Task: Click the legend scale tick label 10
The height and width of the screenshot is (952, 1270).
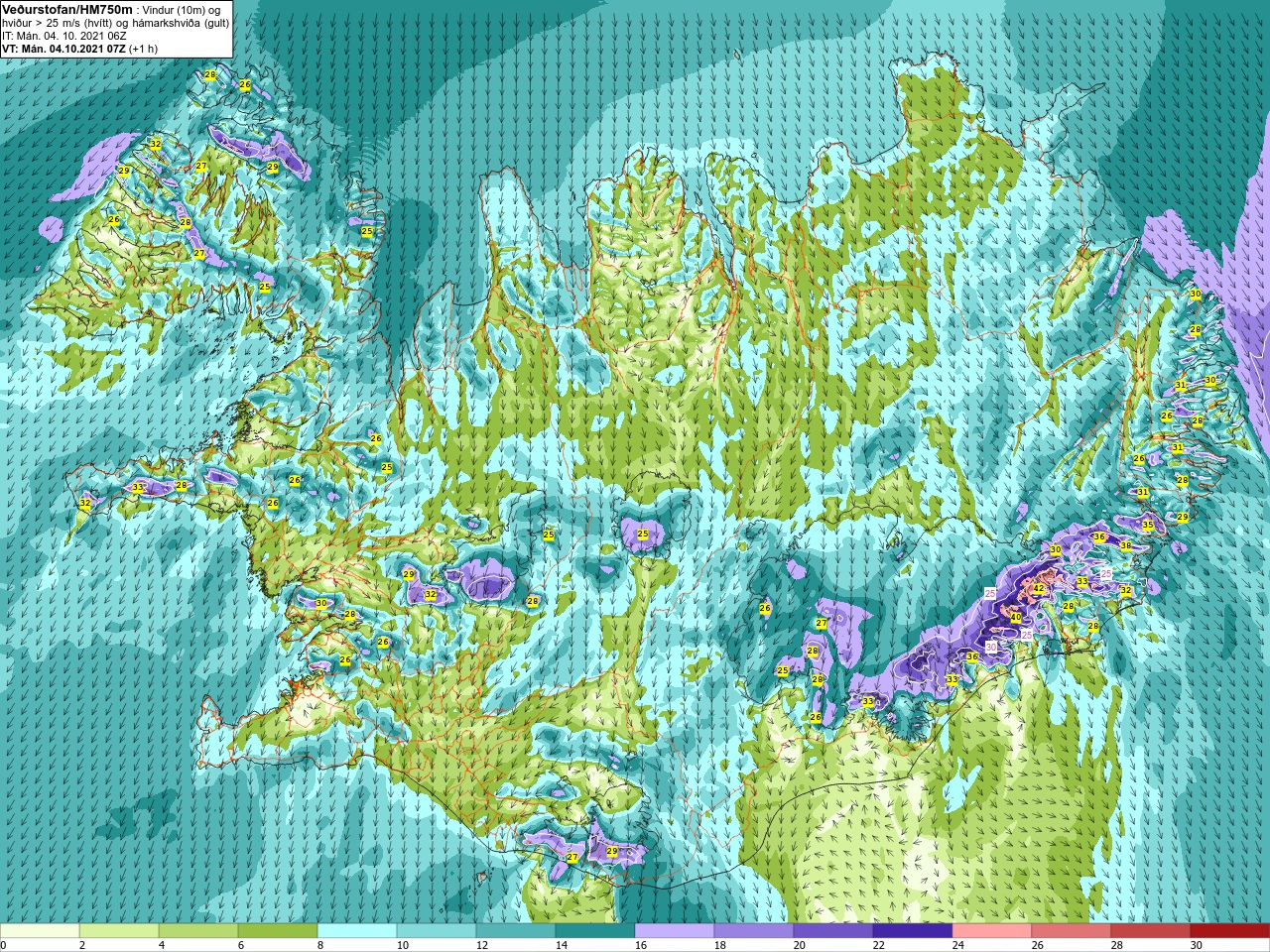Action: (x=403, y=945)
